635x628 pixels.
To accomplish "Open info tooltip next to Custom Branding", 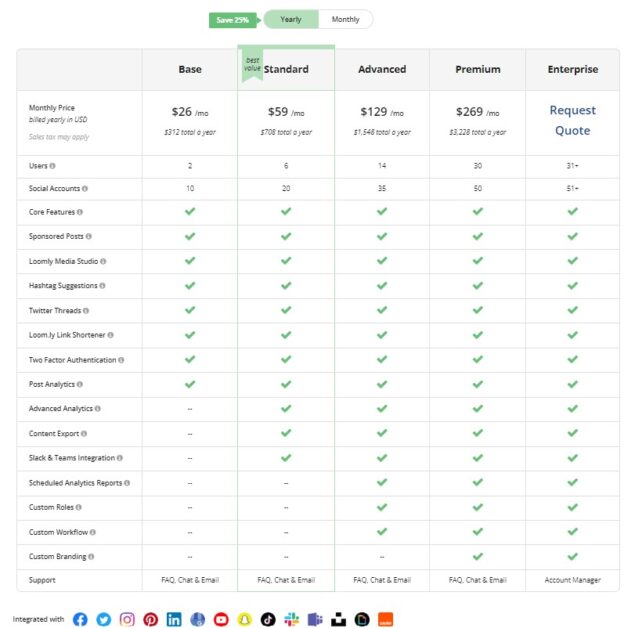I will point(91,557).
